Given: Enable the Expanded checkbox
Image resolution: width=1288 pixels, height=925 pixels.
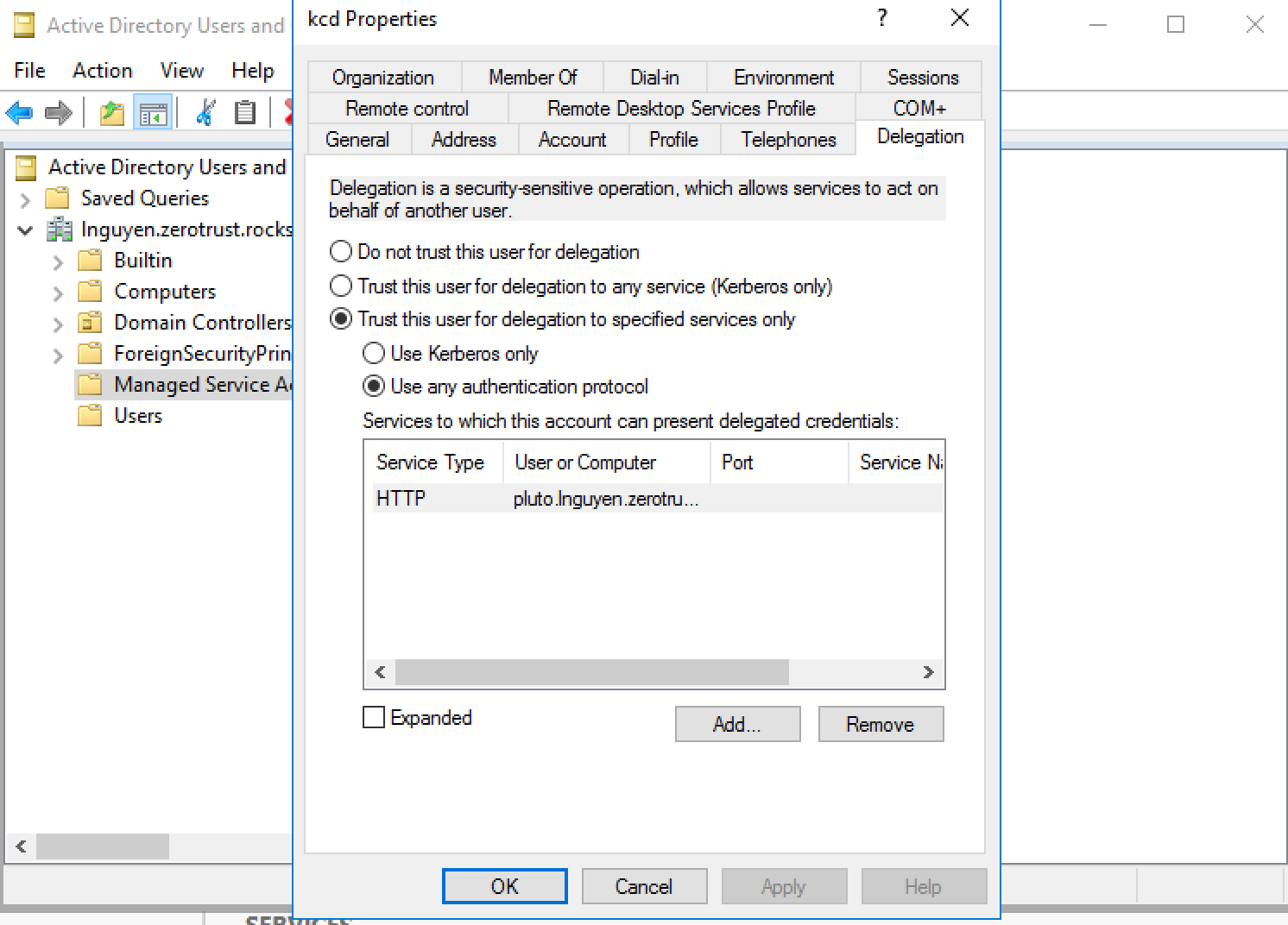Looking at the screenshot, I should (373, 717).
